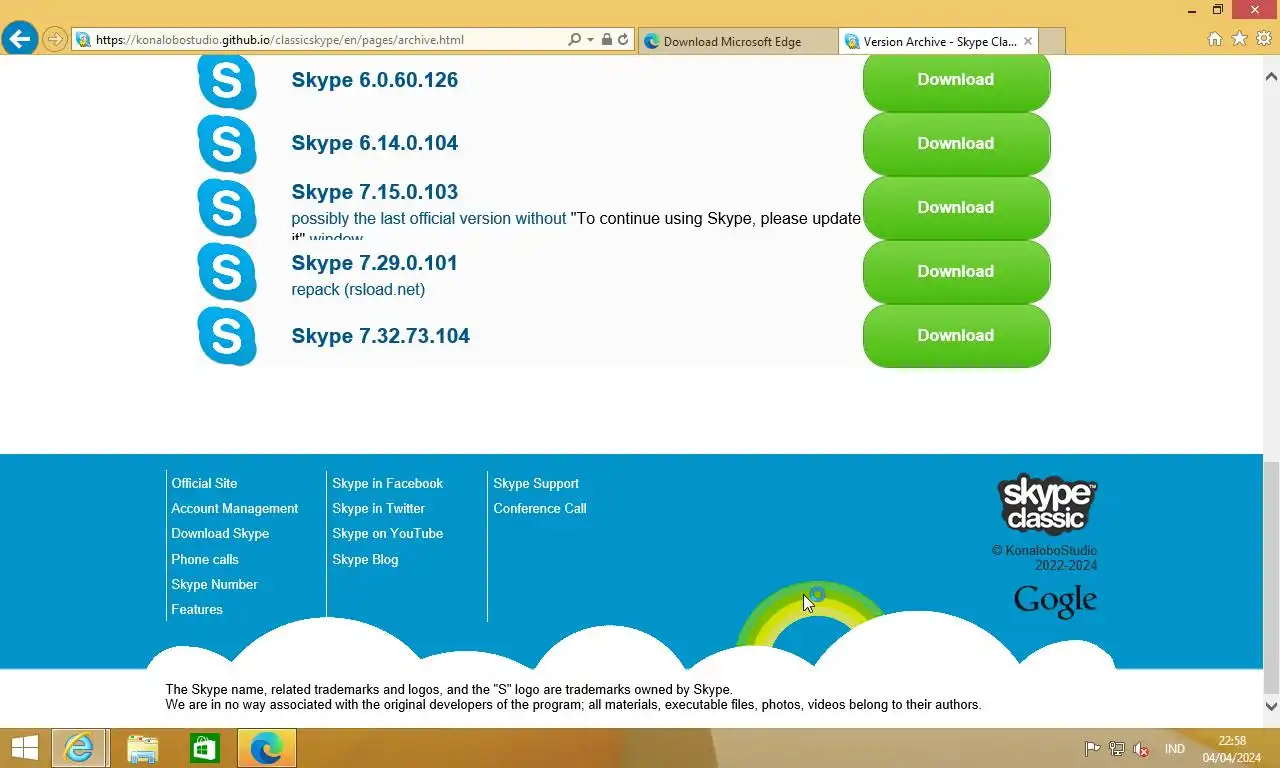Click the scrollbar down arrow
The width and height of the screenshot is (1280, 768).
[1271, 707]
